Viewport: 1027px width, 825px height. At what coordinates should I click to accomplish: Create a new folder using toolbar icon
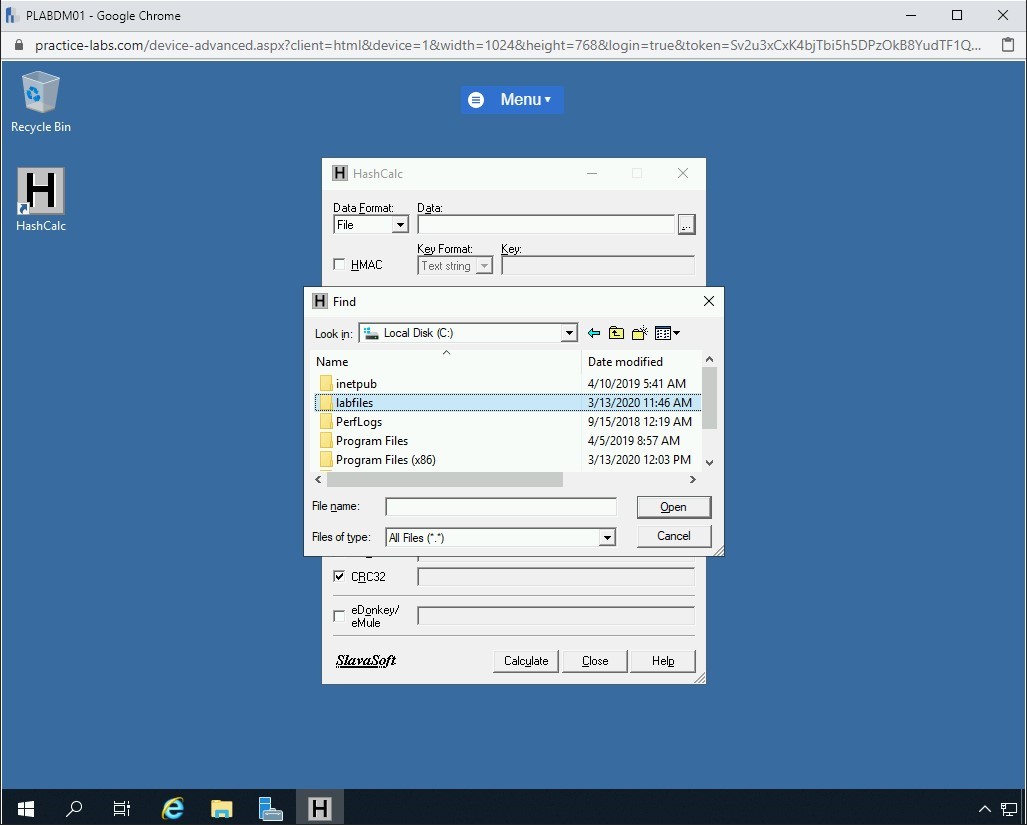640,333
